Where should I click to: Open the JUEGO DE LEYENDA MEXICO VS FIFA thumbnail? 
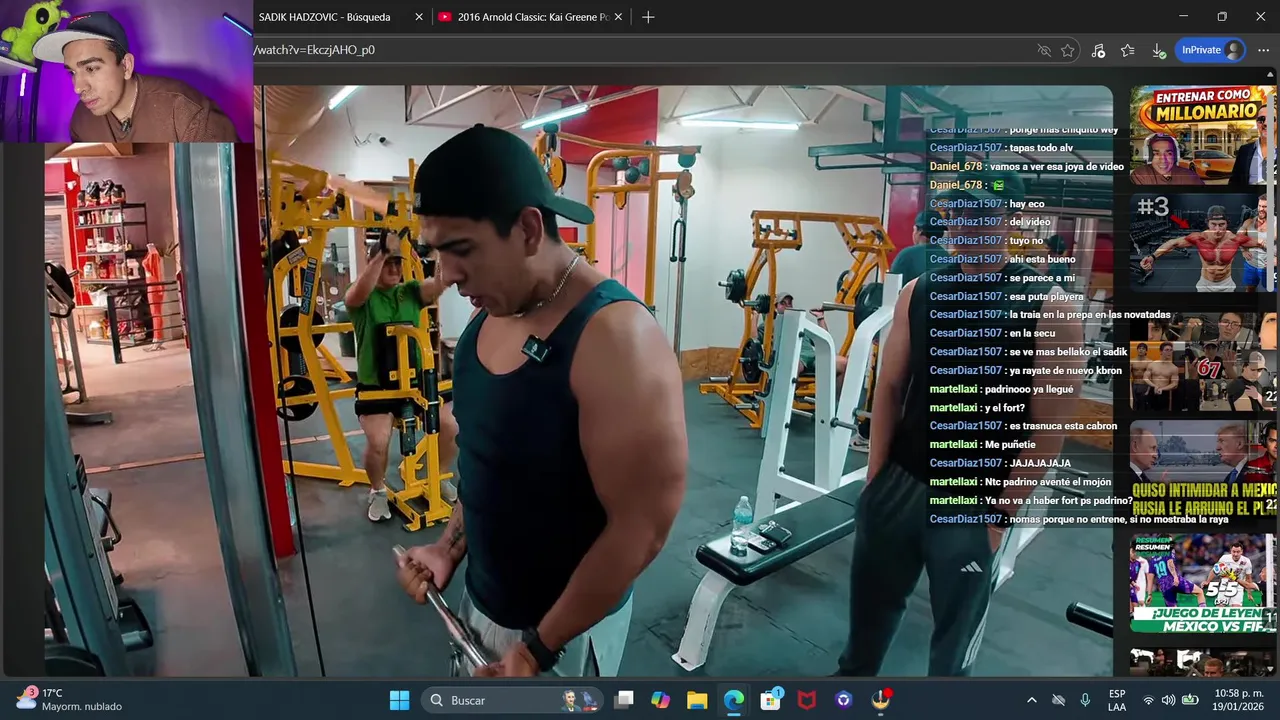1203,583
